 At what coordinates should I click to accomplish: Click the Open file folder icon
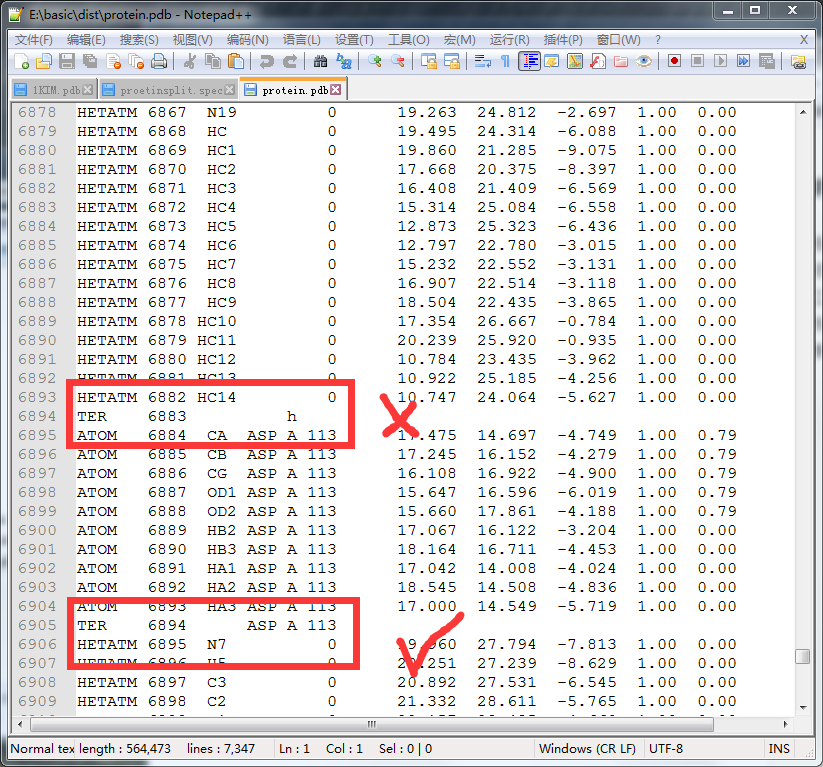[x=46, y=62]
